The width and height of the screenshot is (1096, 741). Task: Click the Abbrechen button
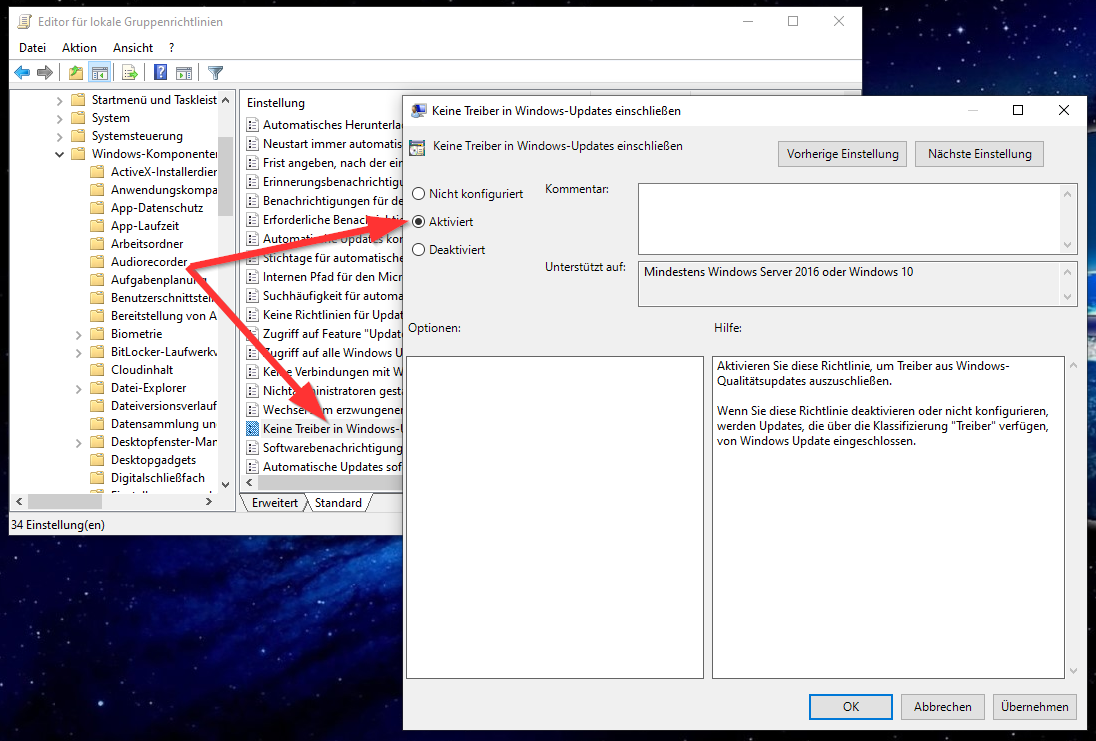click(x=942, y=707)
